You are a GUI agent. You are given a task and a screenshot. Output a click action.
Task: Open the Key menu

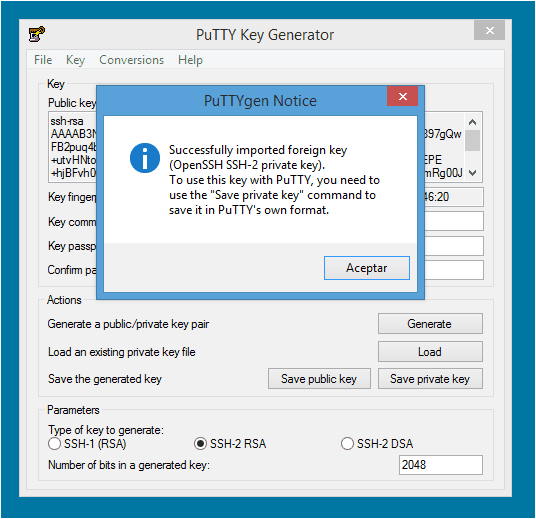[x=76, y=60]
